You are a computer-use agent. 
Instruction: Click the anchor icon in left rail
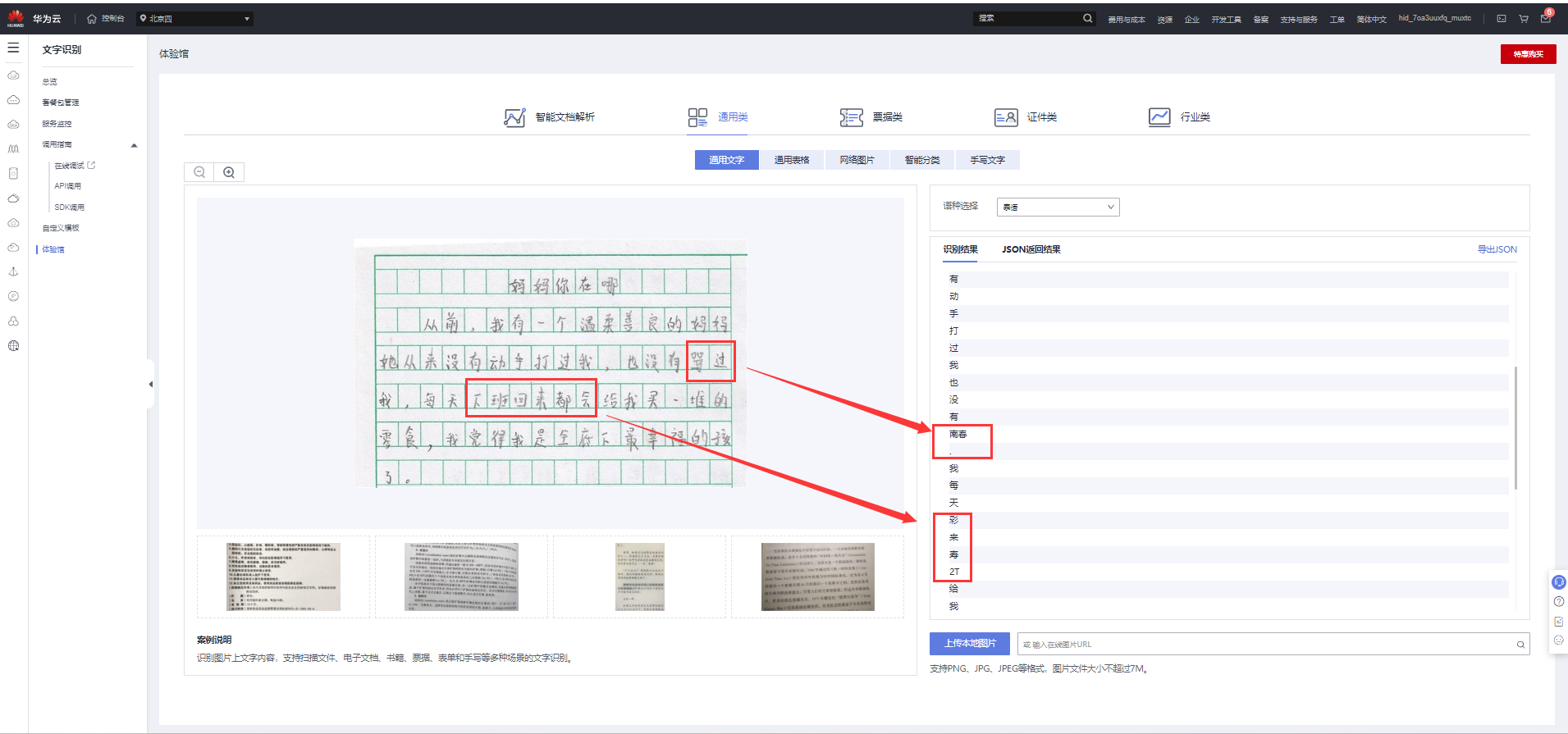(13, 271)
